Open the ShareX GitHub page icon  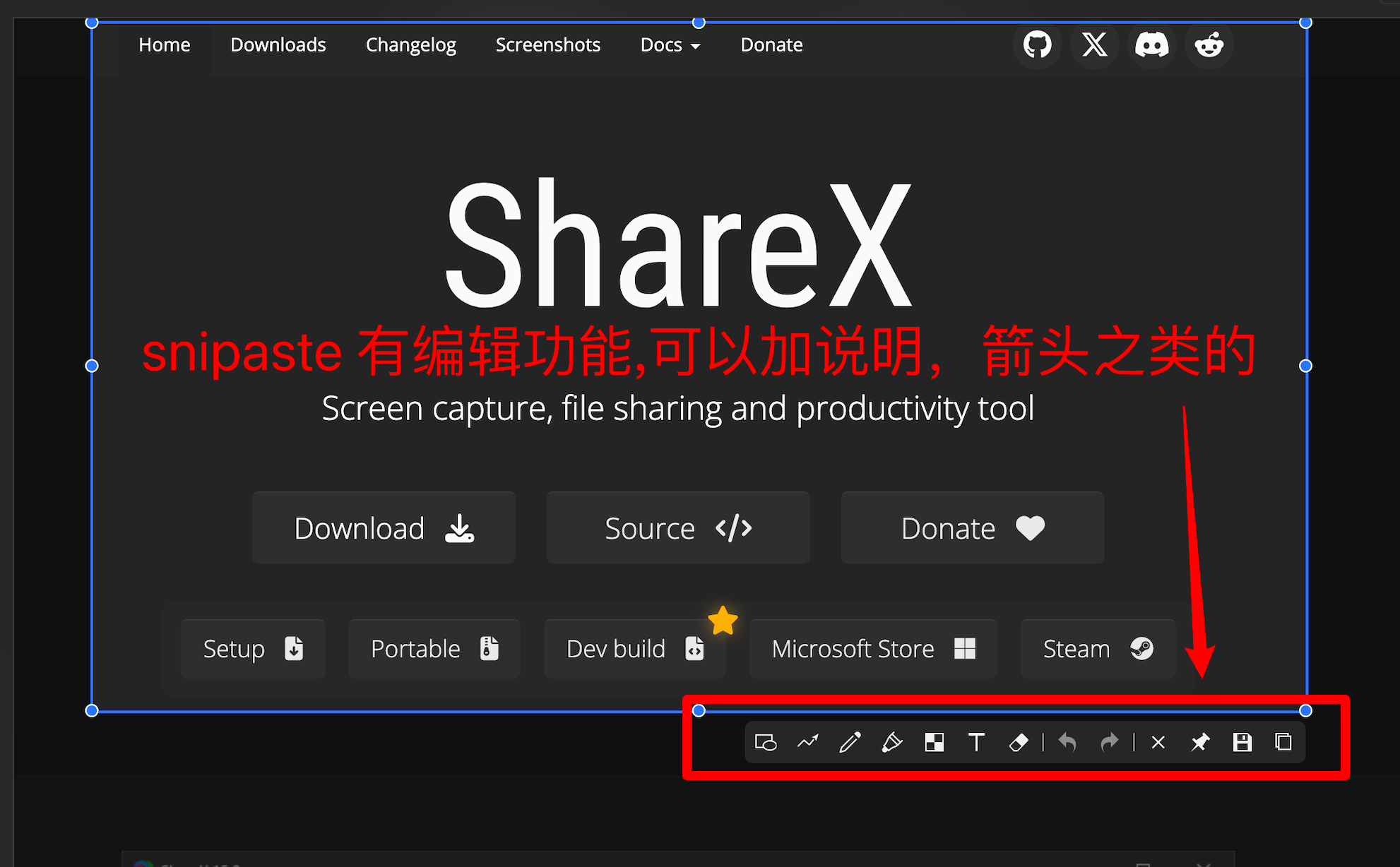coord(1037,44)
